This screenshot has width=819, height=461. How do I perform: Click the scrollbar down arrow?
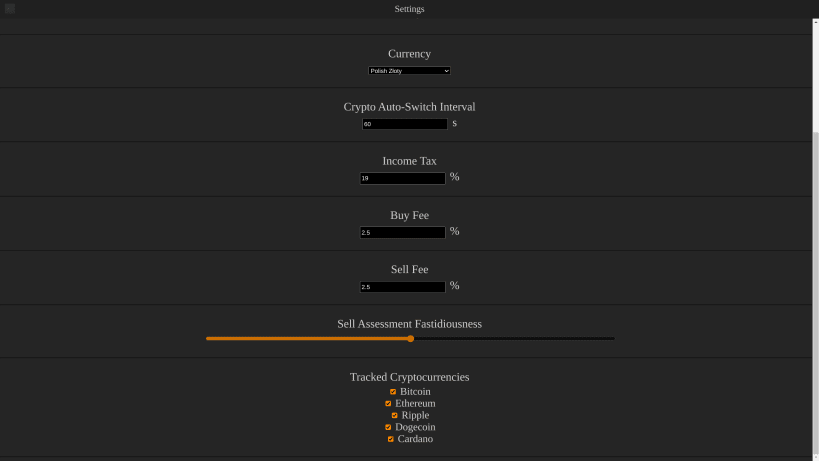[x=815, y=457]
